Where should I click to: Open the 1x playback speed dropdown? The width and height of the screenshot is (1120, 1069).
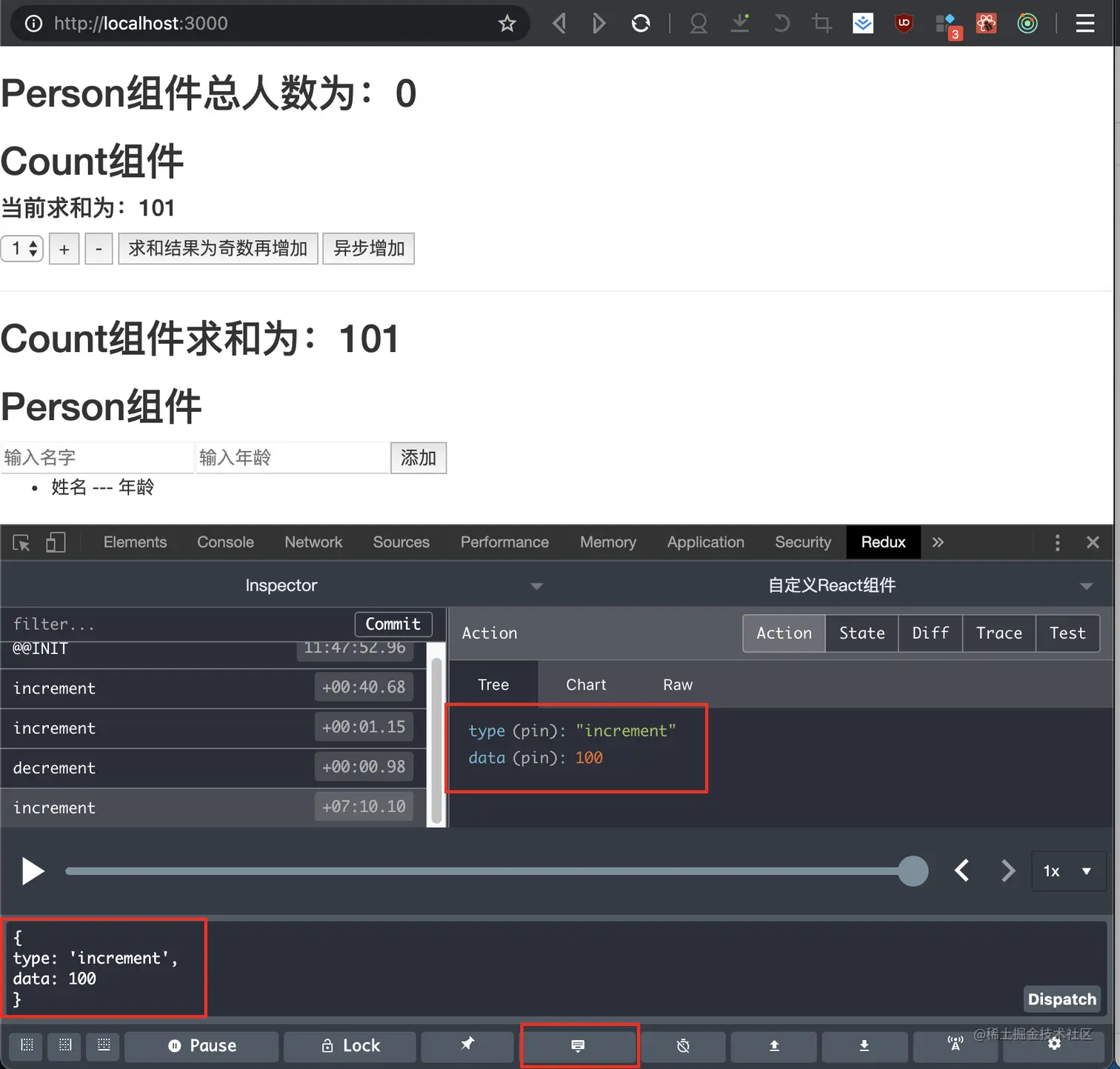tap(1068, 871)
